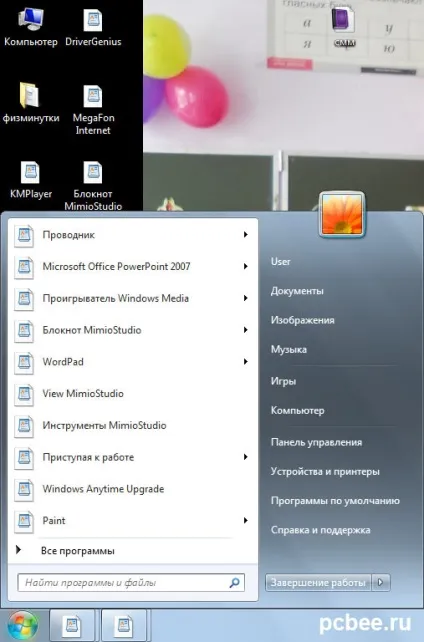Viewport: 424px width, 642px height.
Task: Focus the Найти программы и файлы search box
Action: 131,583
